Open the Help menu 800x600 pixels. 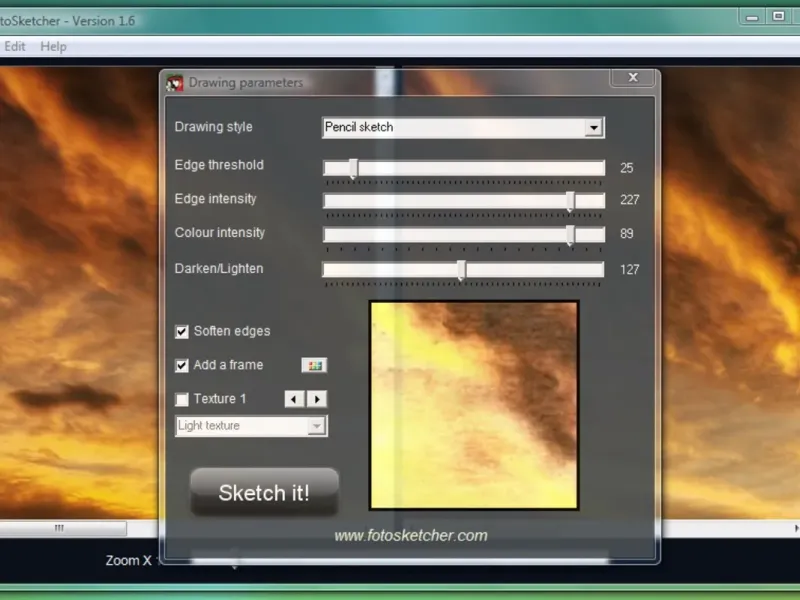tap(54, 46)
